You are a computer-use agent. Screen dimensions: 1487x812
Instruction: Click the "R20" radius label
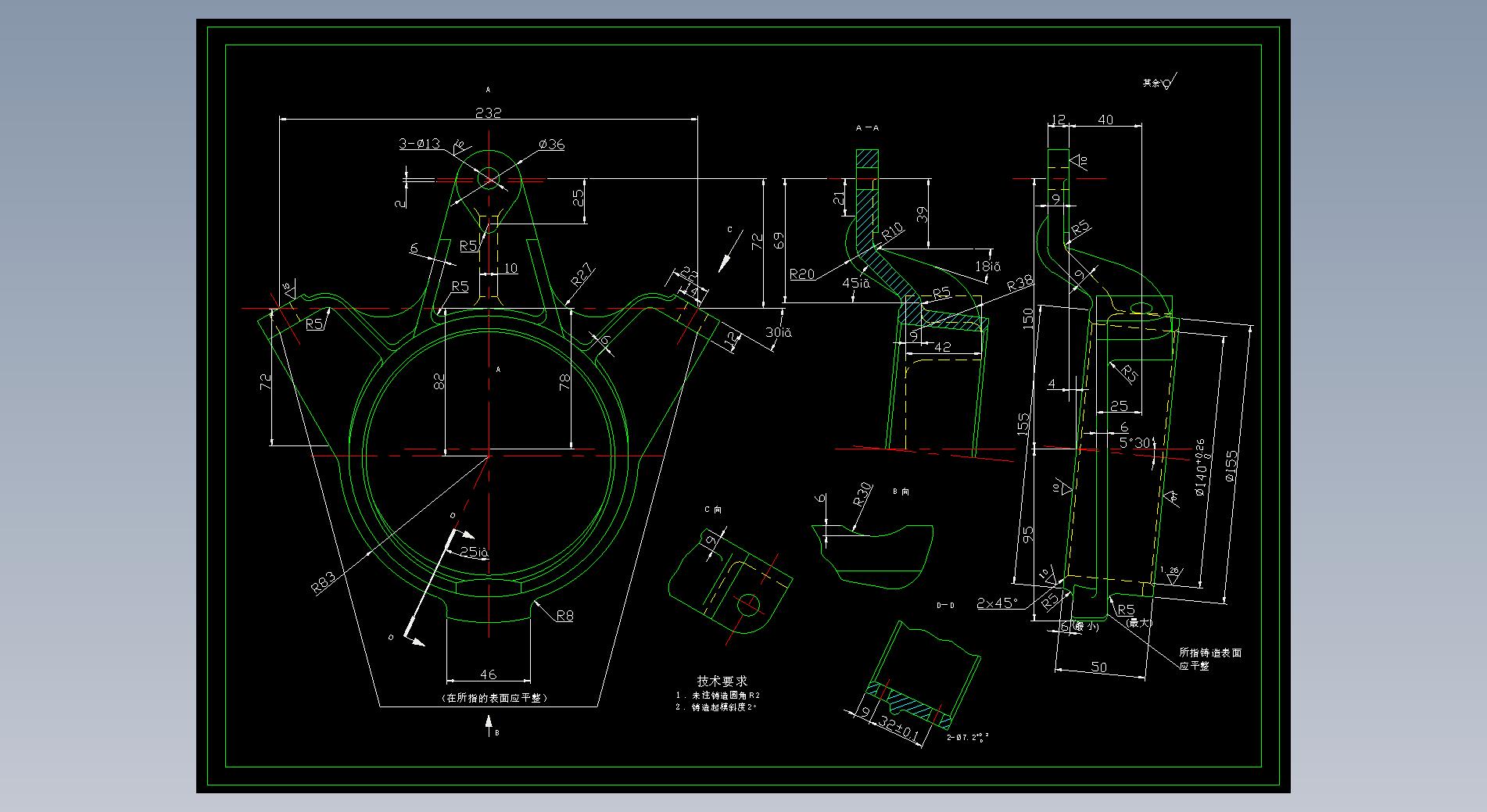(801, 274)
